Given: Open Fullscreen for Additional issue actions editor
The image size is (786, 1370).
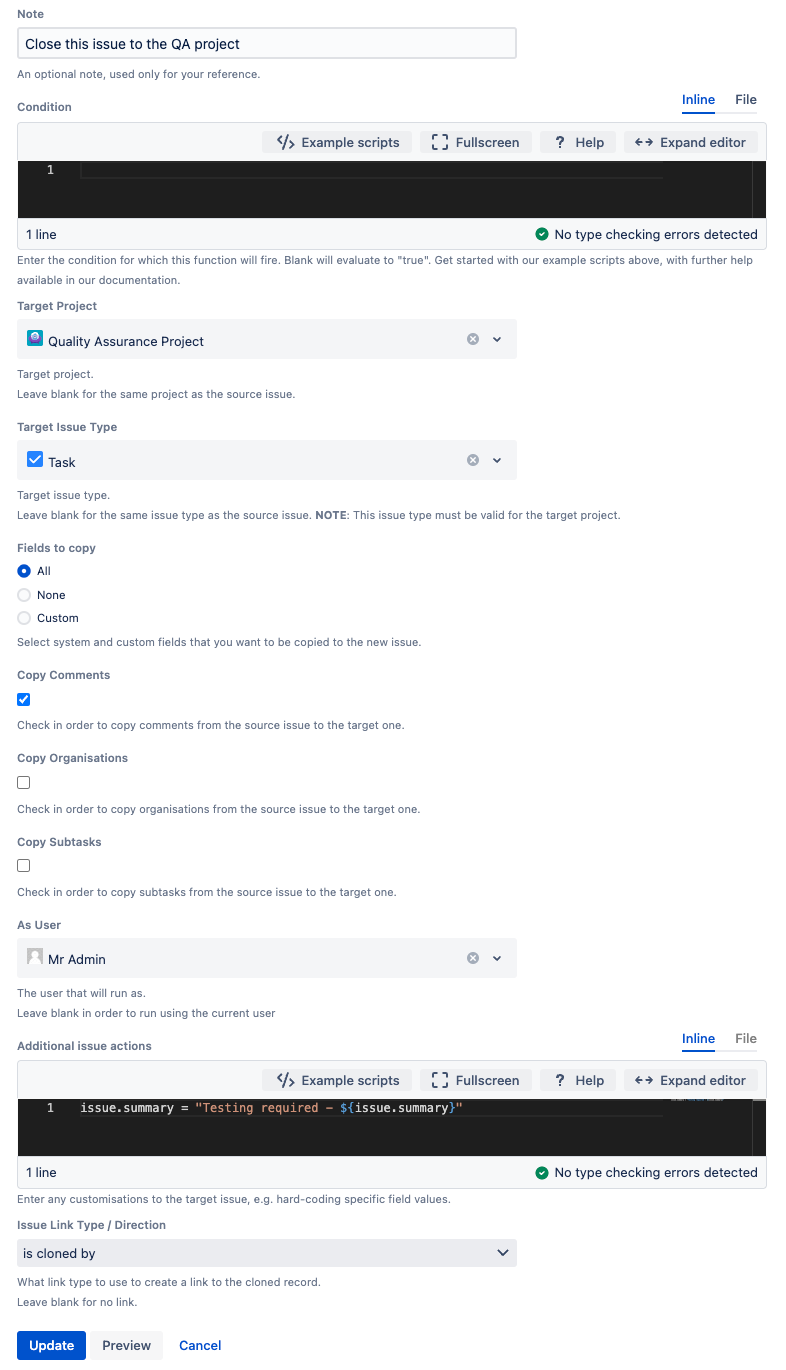Looking at the screenshot, I should tap(475, 1080).
